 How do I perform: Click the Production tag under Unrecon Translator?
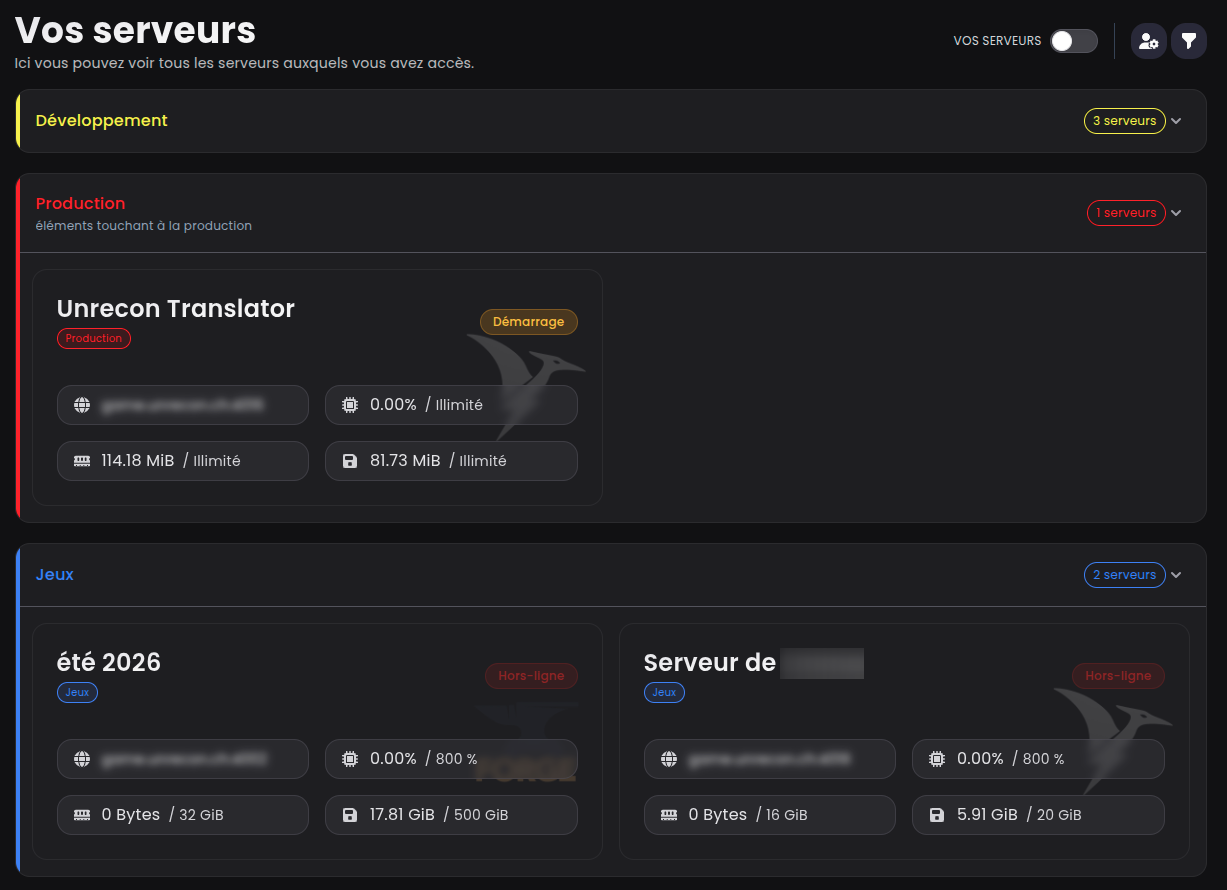tap(94, 338)
